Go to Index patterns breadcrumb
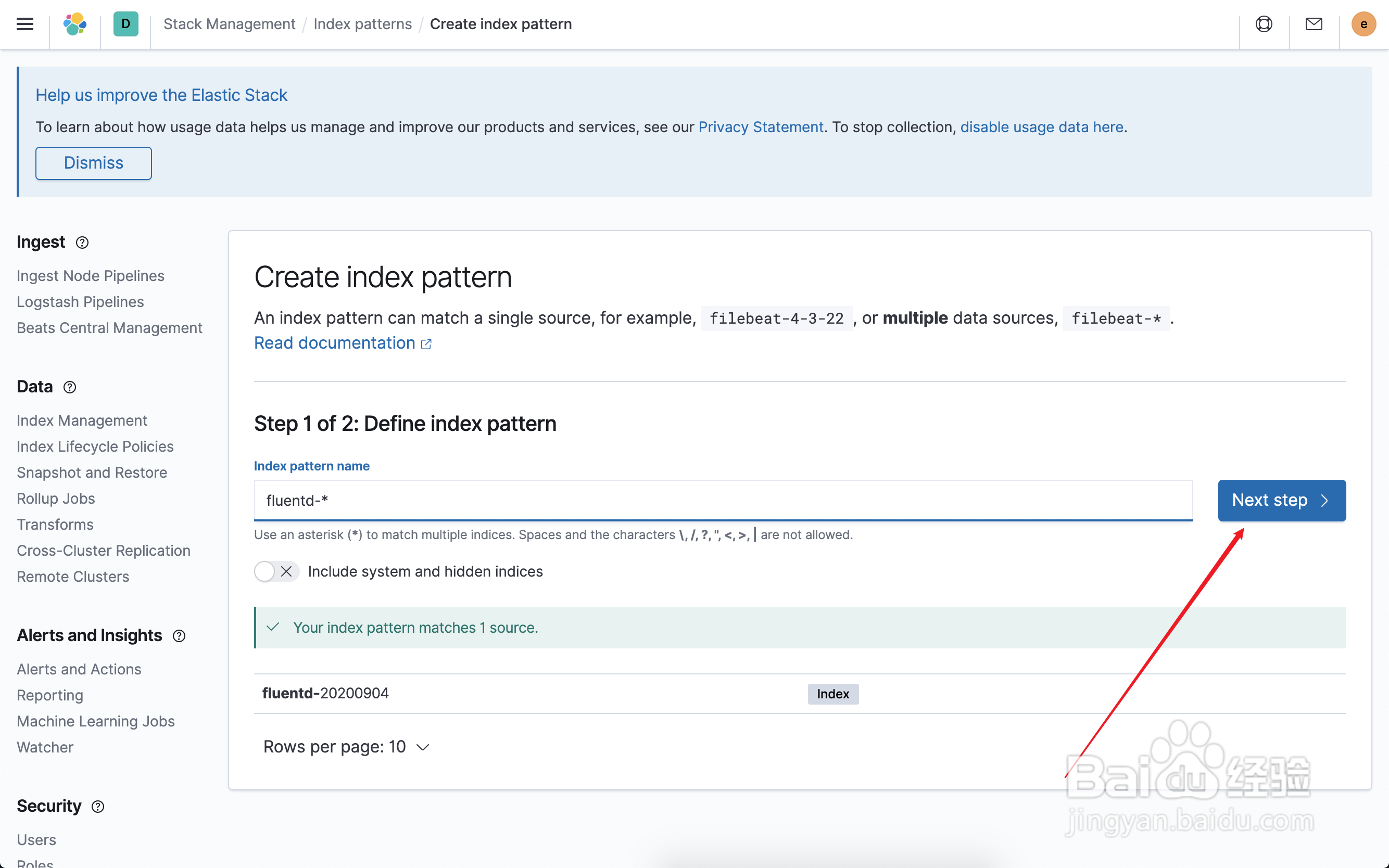The height and width of the screenshot is (868, 1389). click(x=362, y=24)
